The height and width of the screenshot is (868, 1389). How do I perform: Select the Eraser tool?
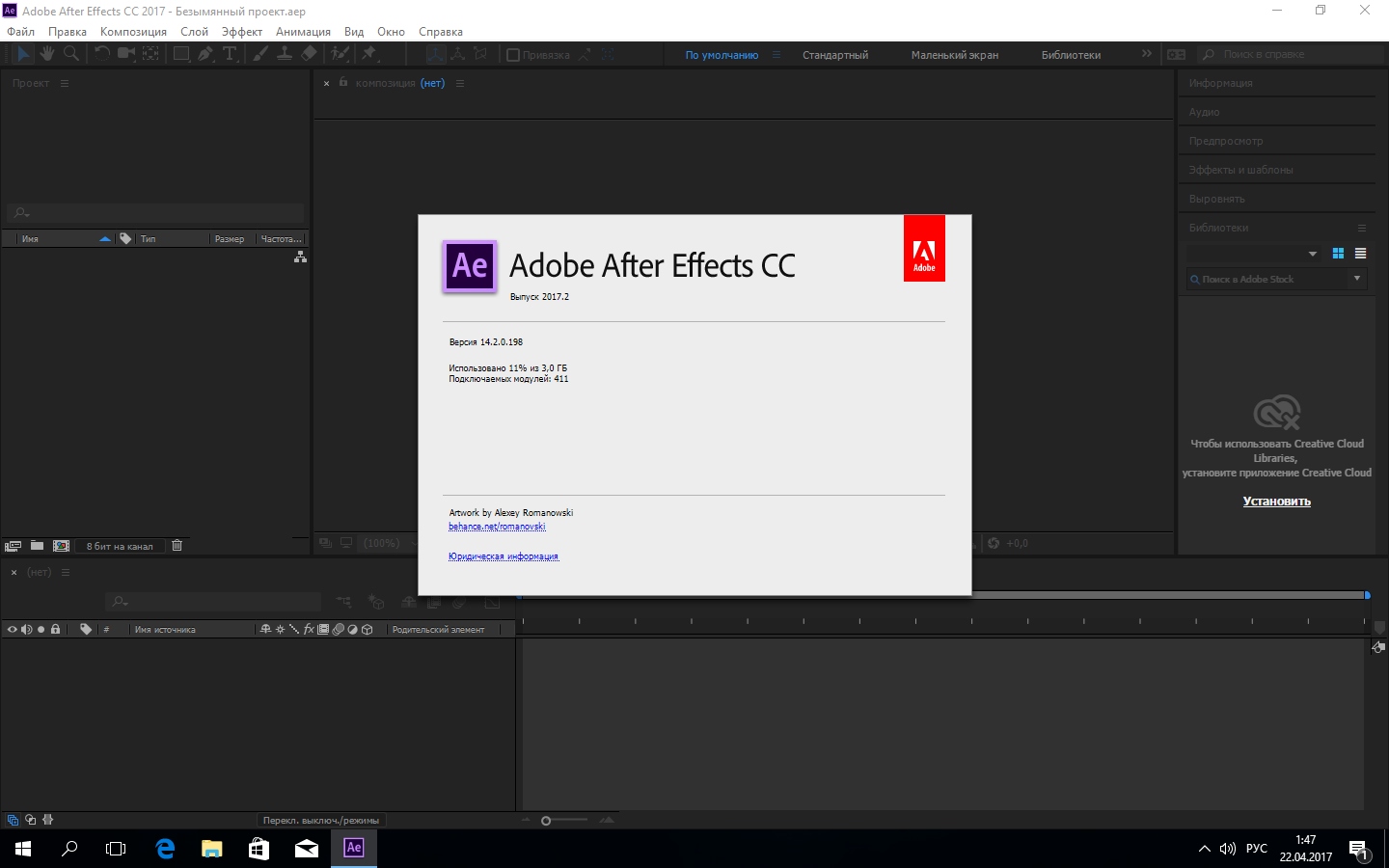point(309,54)
